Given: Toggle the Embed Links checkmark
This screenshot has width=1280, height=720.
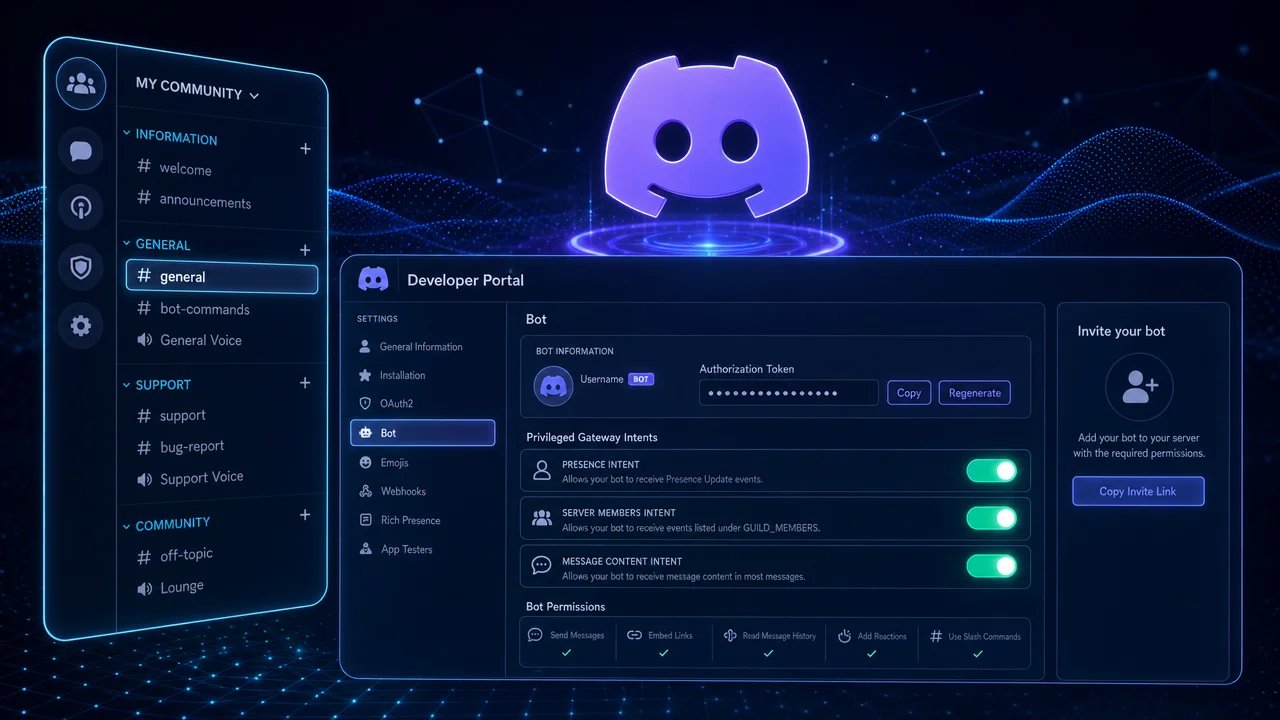Looking at the screenshot, I should 663,653.
